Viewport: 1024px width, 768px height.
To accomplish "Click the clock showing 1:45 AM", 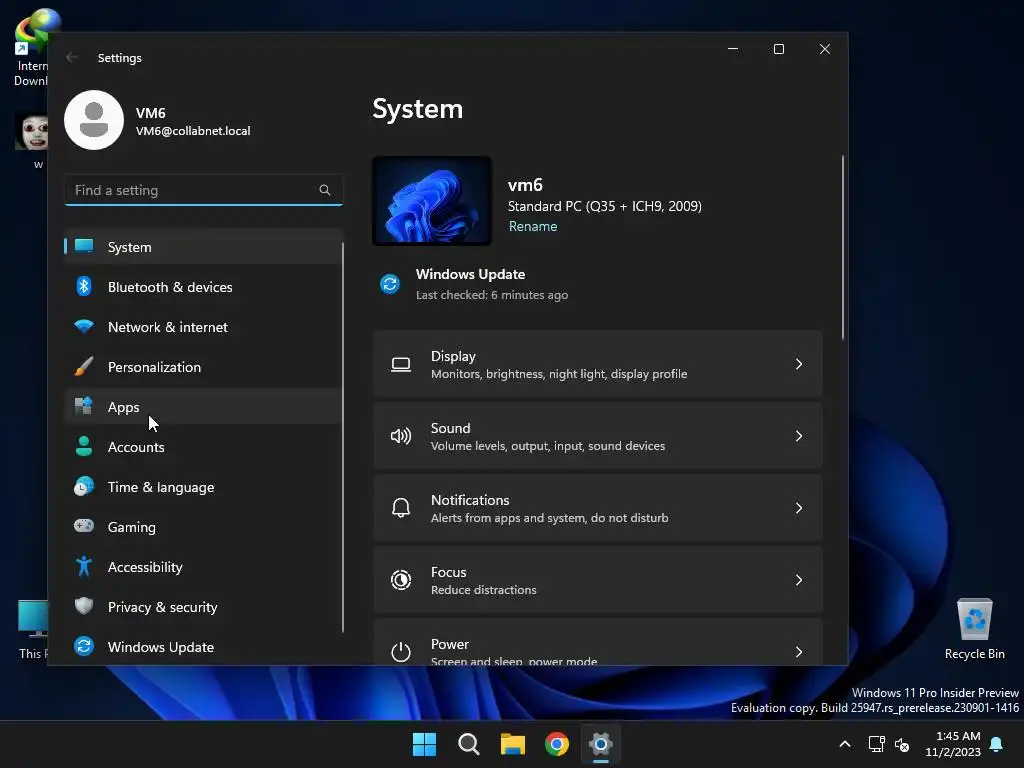I will coord(958,736).
